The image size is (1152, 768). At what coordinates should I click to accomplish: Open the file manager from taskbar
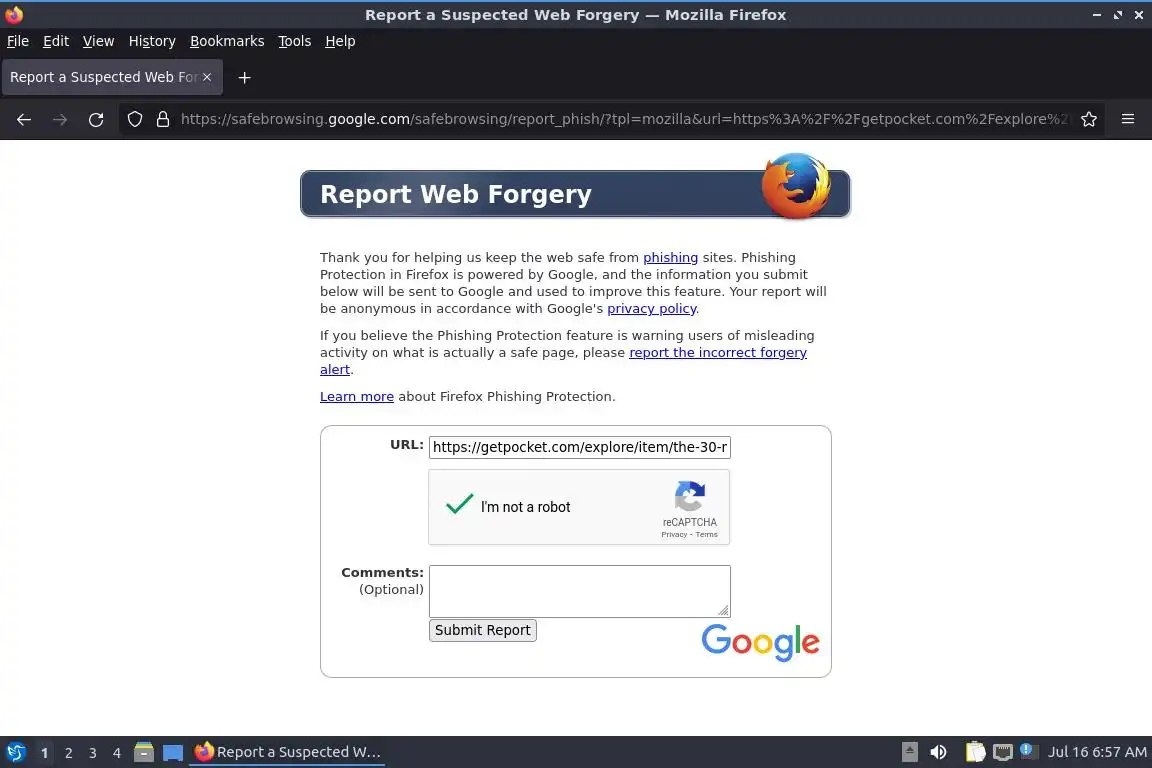144,752
